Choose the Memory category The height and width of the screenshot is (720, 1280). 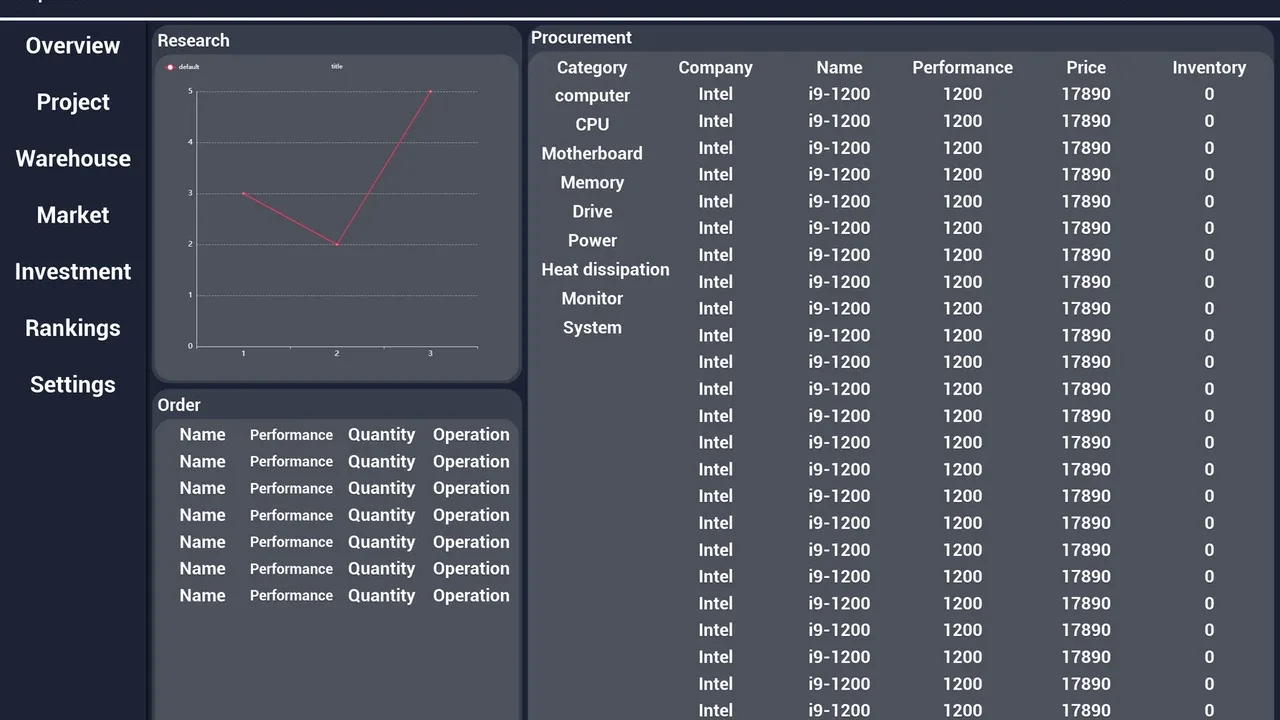[x=592, y=183]
